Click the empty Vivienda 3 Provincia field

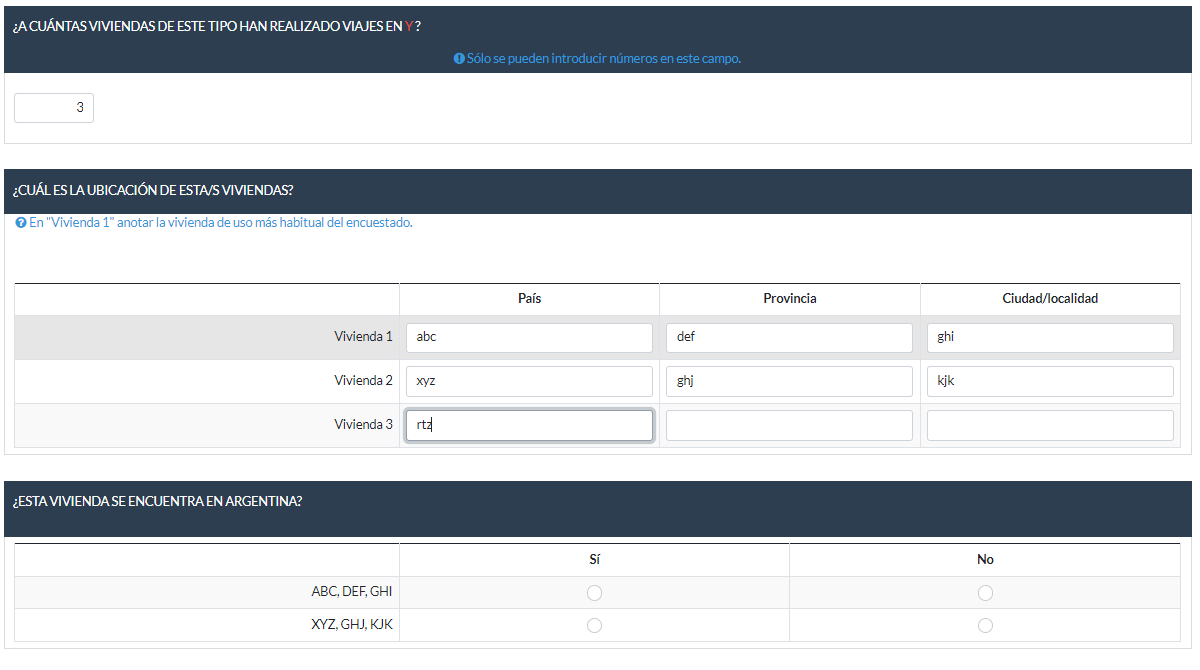789,425
